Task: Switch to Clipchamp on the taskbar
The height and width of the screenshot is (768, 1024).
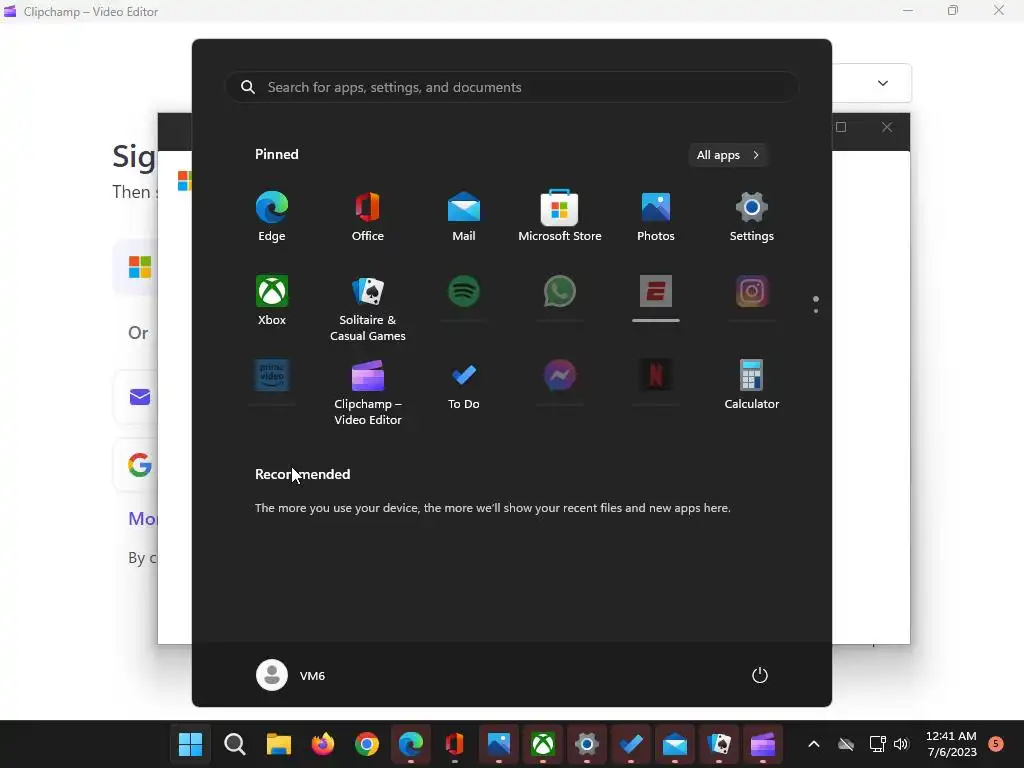Action: [763, 744]
